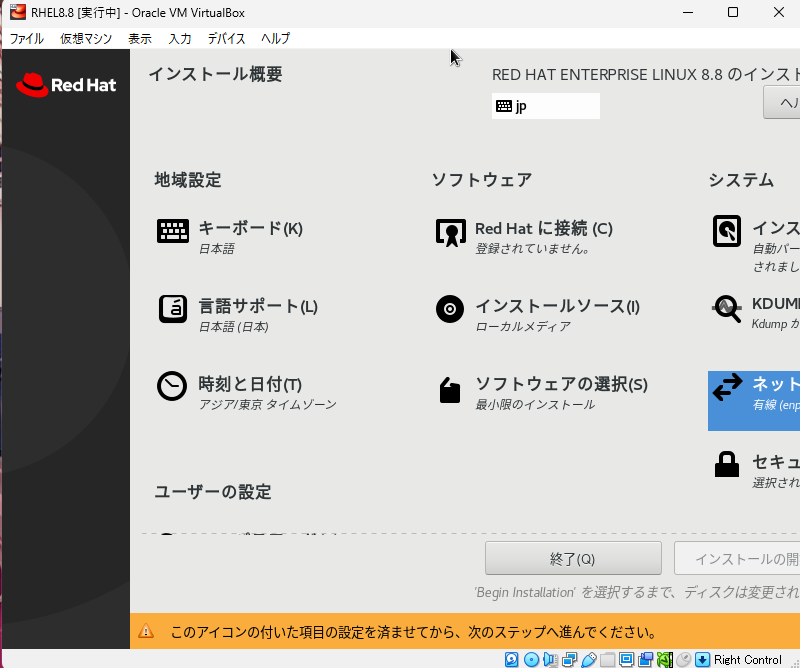Click the installation source disc icon
Viewport: 800px width, 668px height.
click(x=450, y=309)
